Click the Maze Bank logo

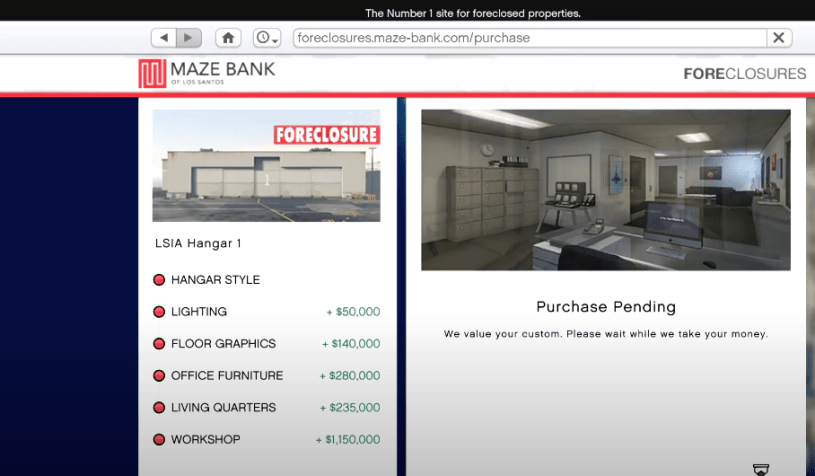point(207,73)
